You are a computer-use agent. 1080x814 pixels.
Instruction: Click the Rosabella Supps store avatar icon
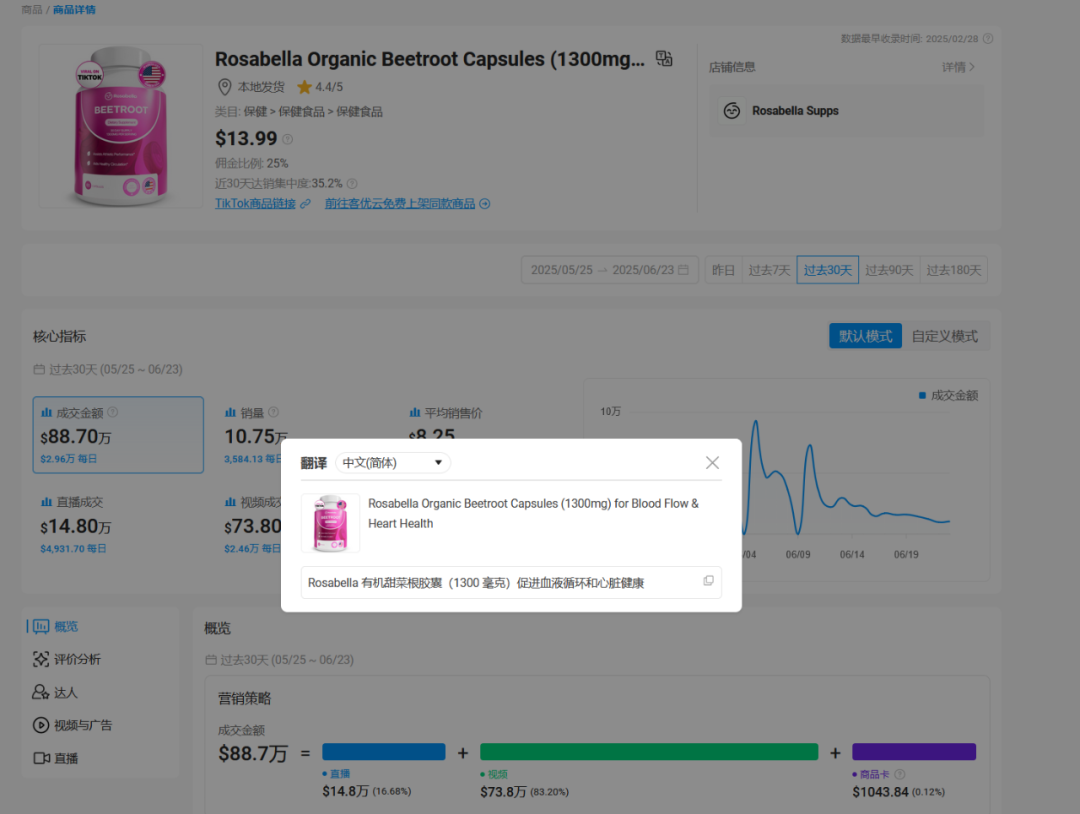click(731, 111)
